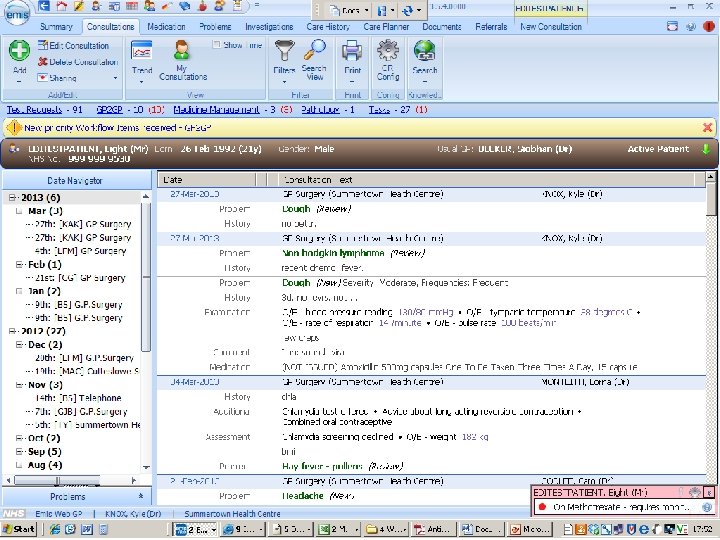This screenshot has height=540, width=720.
Task: Open the Sharing option
Action: pyautogui.click(x=57, y=78)
